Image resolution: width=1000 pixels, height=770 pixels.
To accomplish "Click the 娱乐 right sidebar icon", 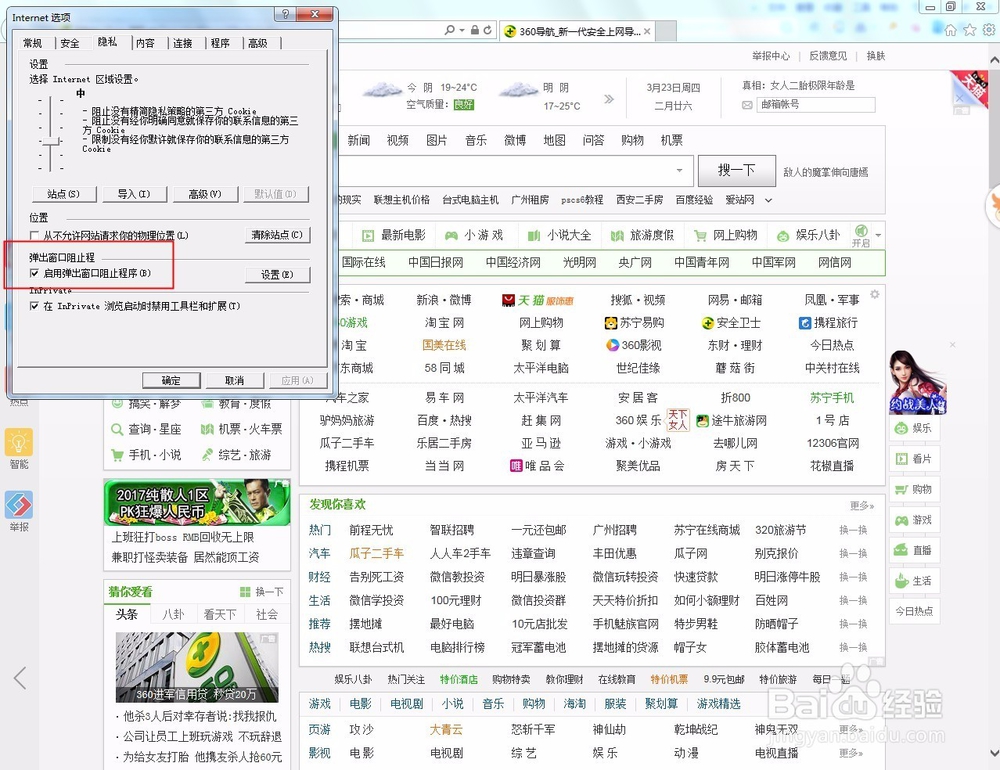I will click(901, 428).
